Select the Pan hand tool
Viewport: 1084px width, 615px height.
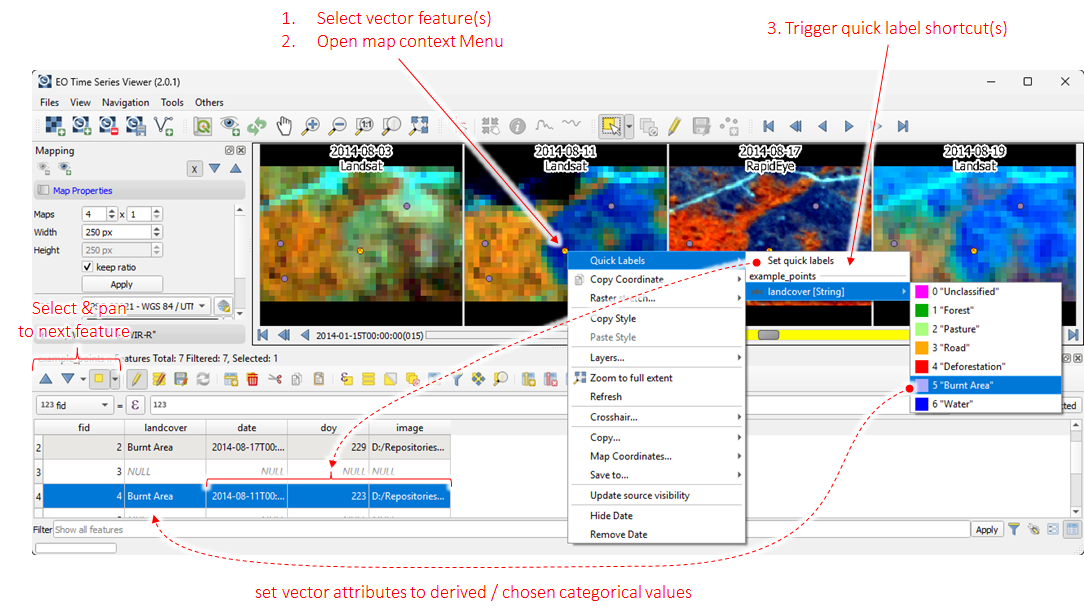[283, 126]
